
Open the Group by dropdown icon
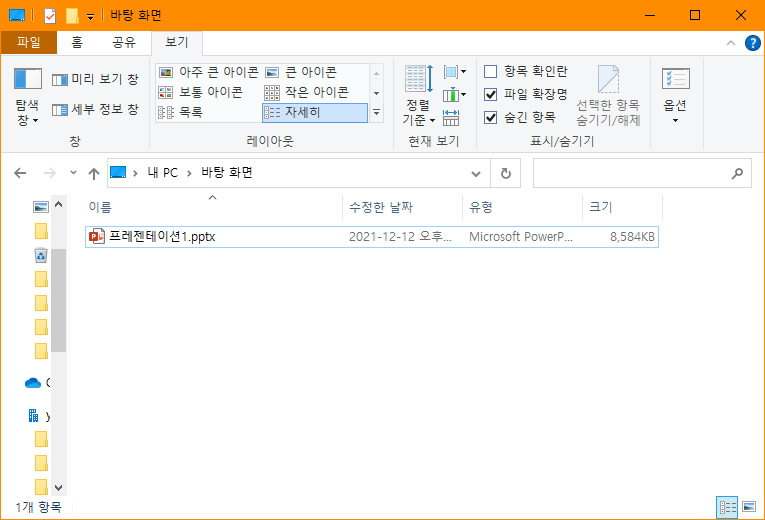455,72
